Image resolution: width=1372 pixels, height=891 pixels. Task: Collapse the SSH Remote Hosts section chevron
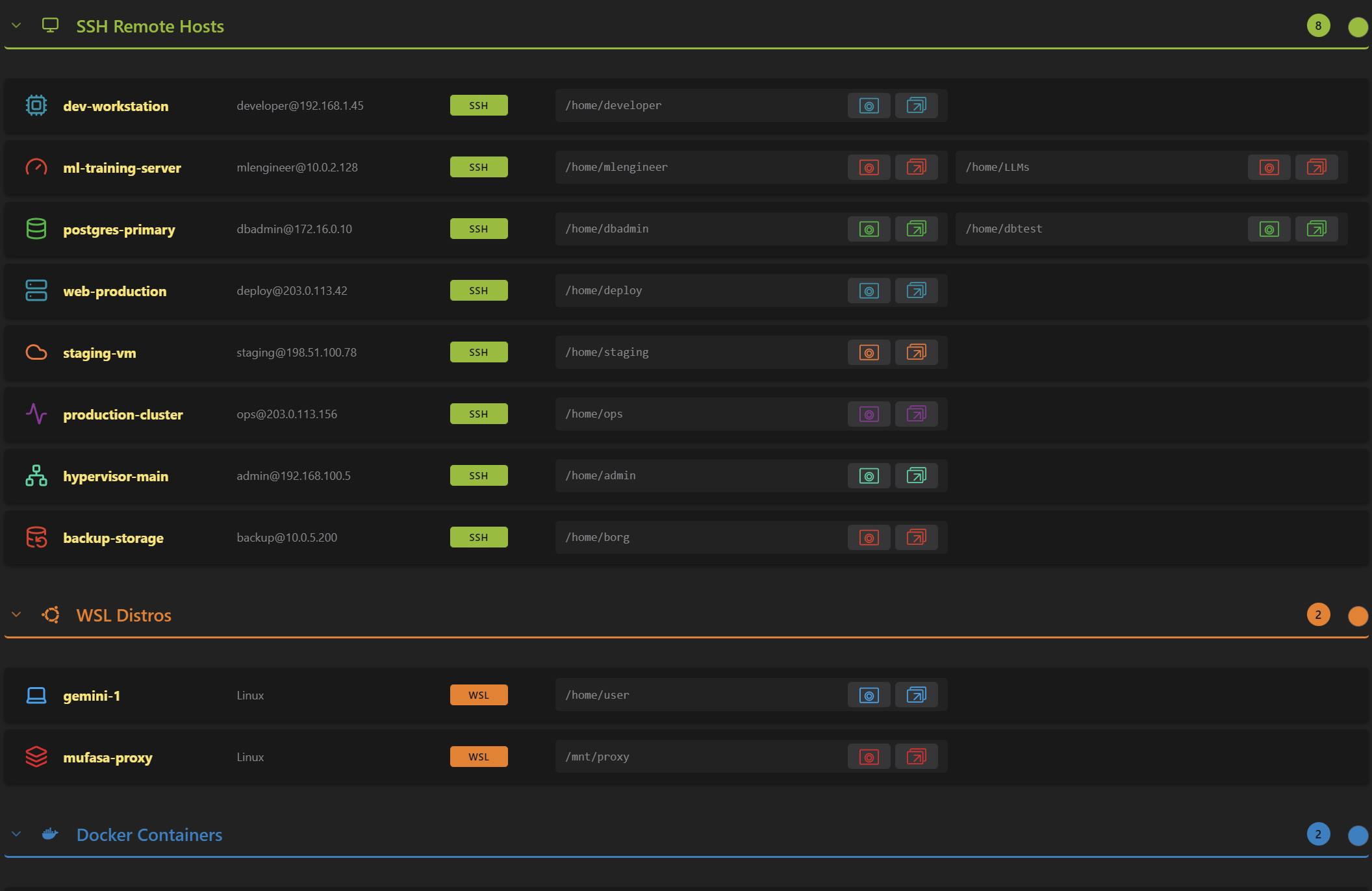(x=17, y=26)
